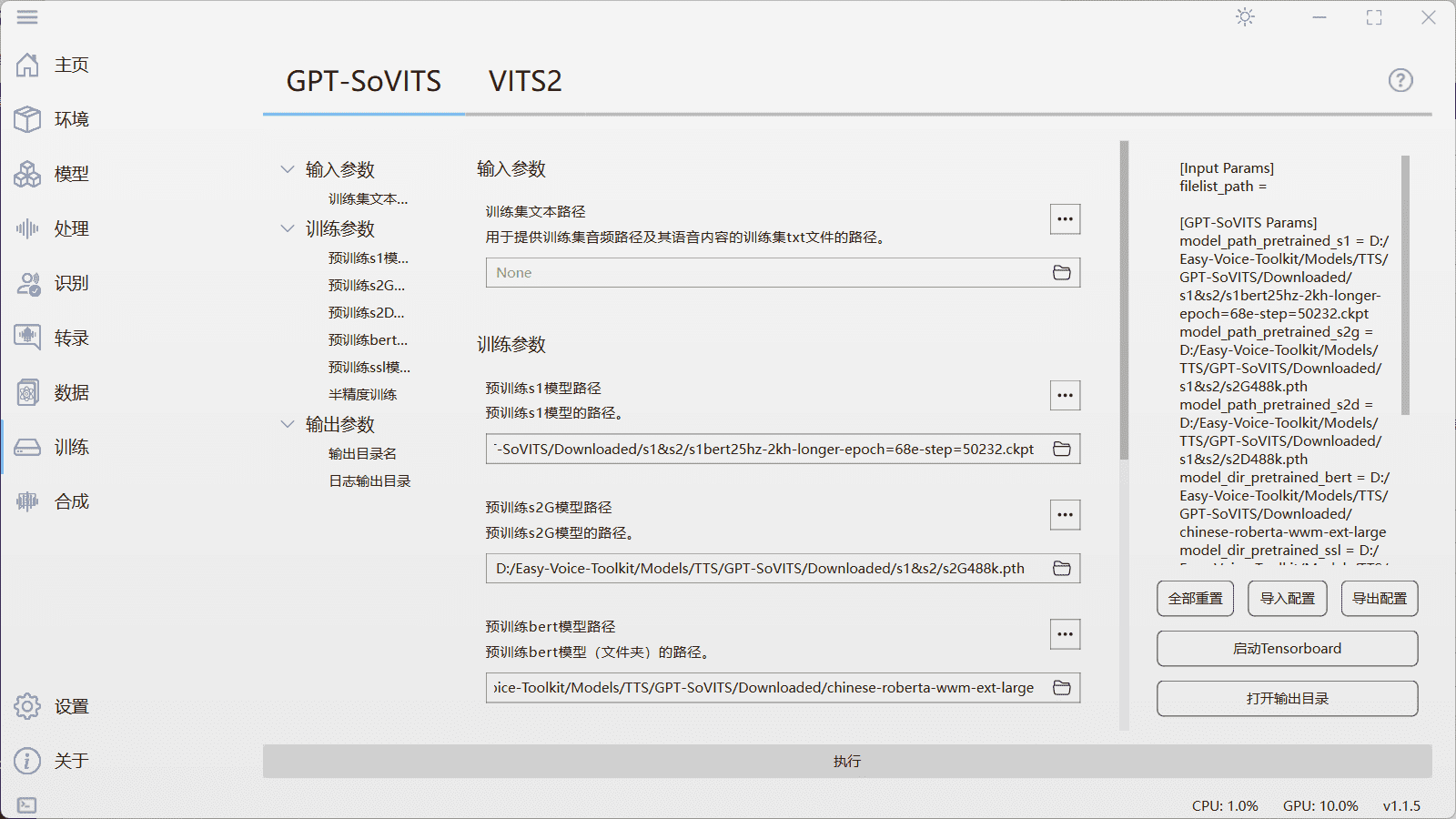Browse file for 预训练s2G模型路径 field

1061,568
